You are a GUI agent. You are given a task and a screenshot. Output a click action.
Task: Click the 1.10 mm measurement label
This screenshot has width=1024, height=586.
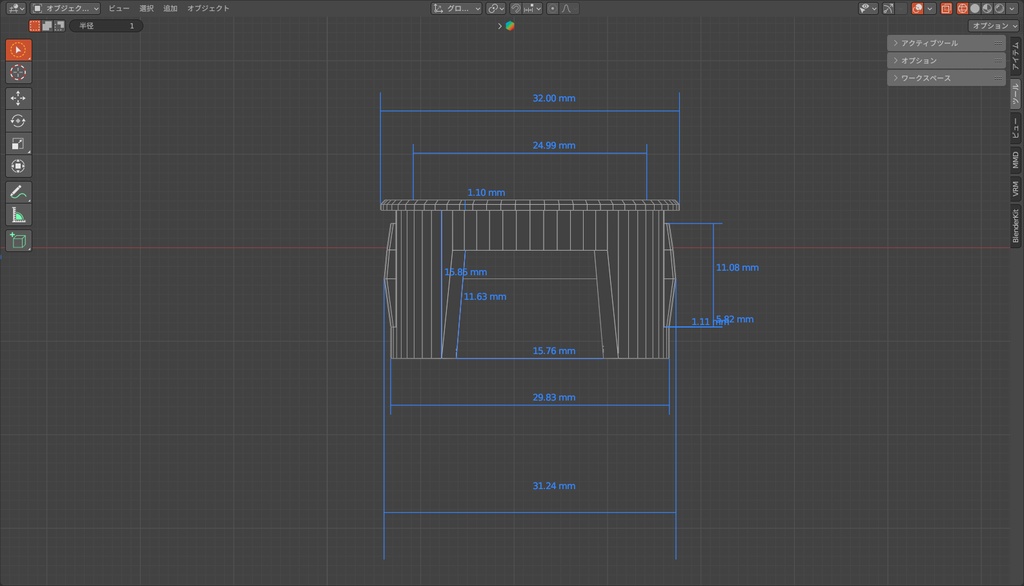point(486,193)
